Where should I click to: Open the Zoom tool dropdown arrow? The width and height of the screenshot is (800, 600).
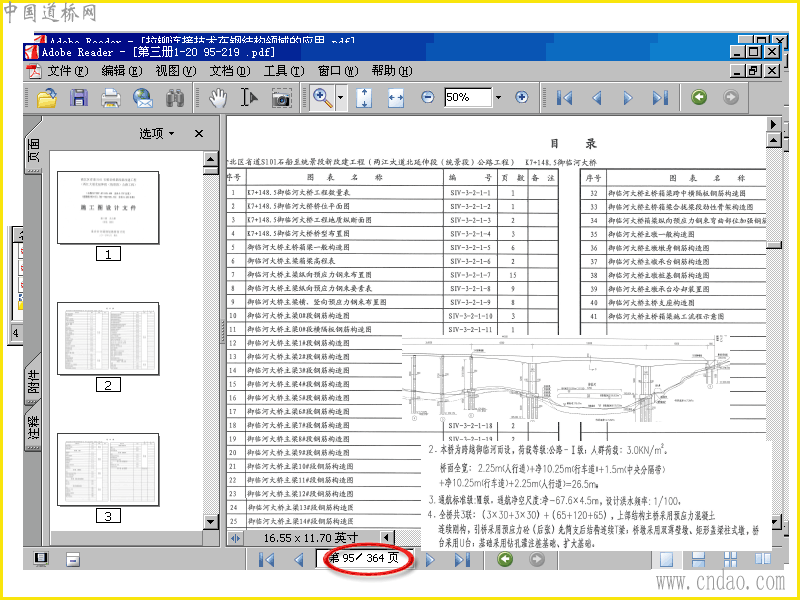pyautogui.click(x=340, y=97)
